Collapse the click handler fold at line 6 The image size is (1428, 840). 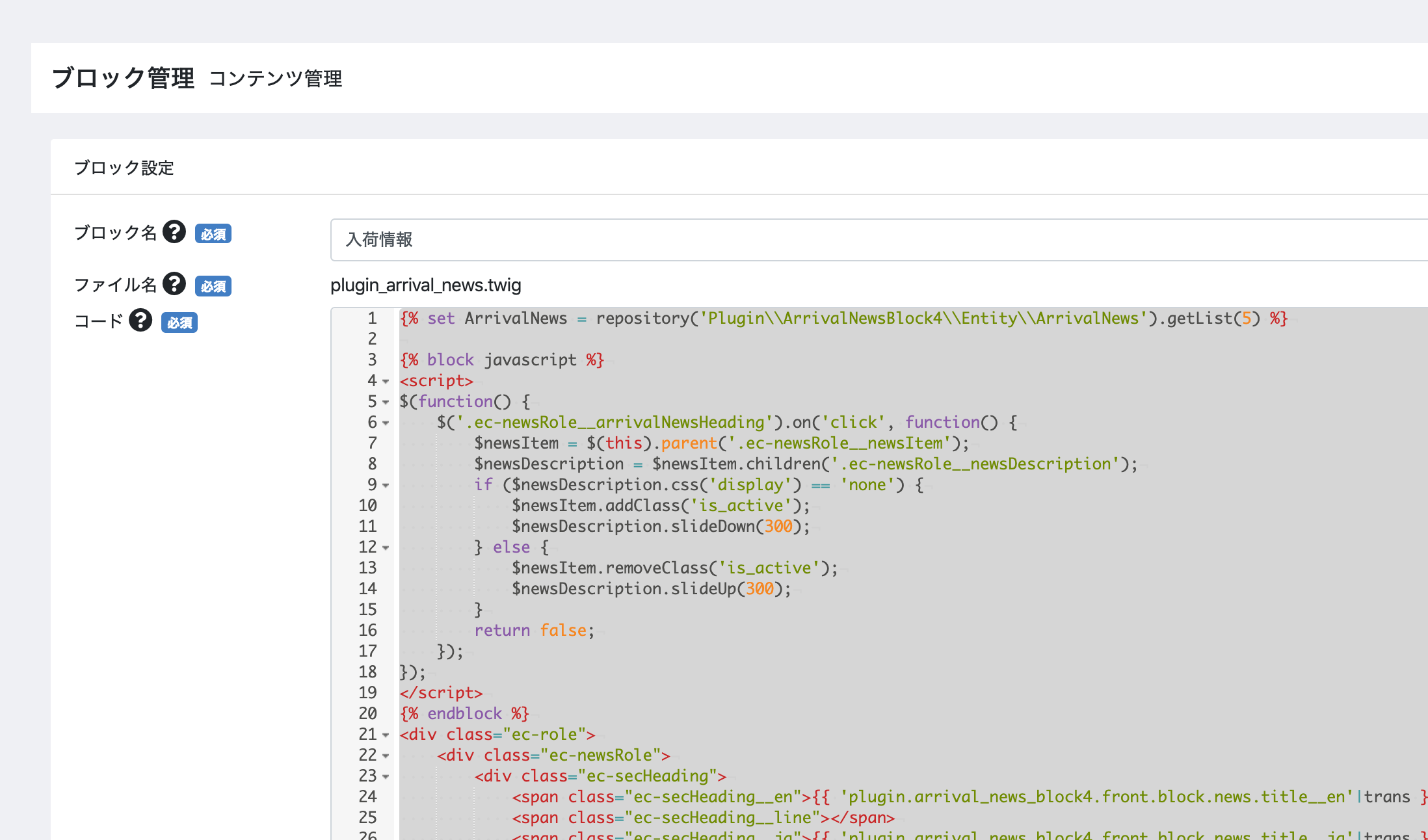(386, 423)
